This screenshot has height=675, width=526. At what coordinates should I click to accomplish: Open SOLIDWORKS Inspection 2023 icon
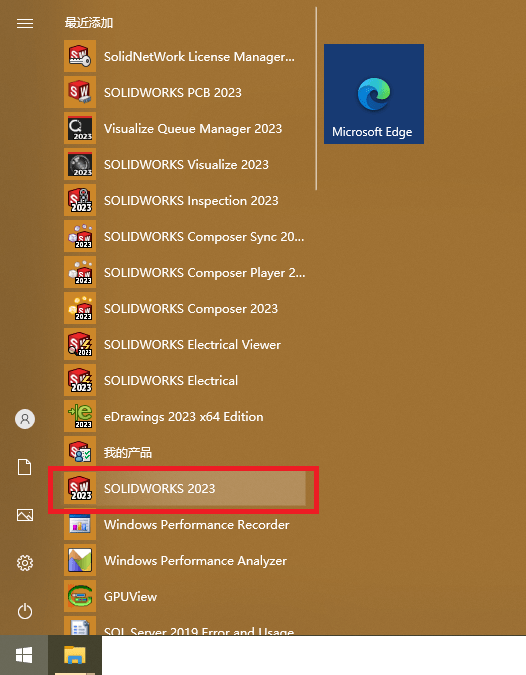(x=80, y=201)
